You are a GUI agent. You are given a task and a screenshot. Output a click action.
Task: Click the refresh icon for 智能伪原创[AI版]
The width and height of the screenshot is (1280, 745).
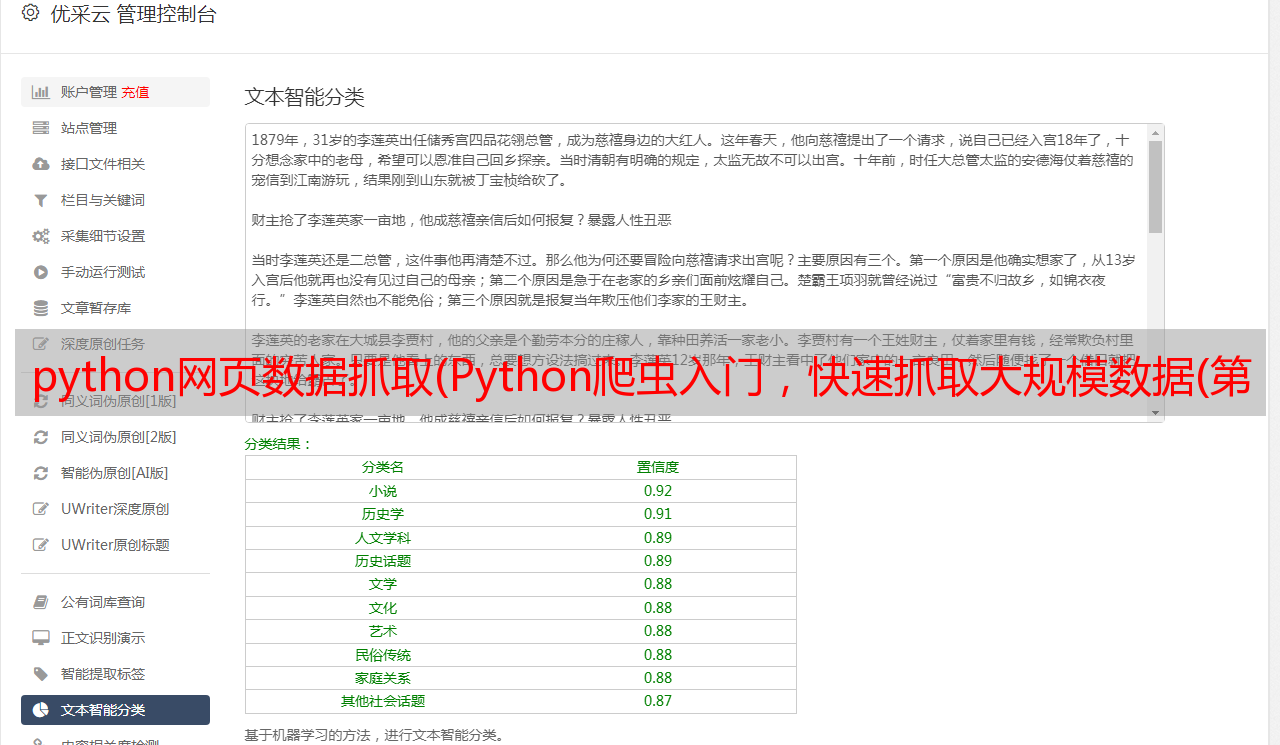[x=41, y=473]
